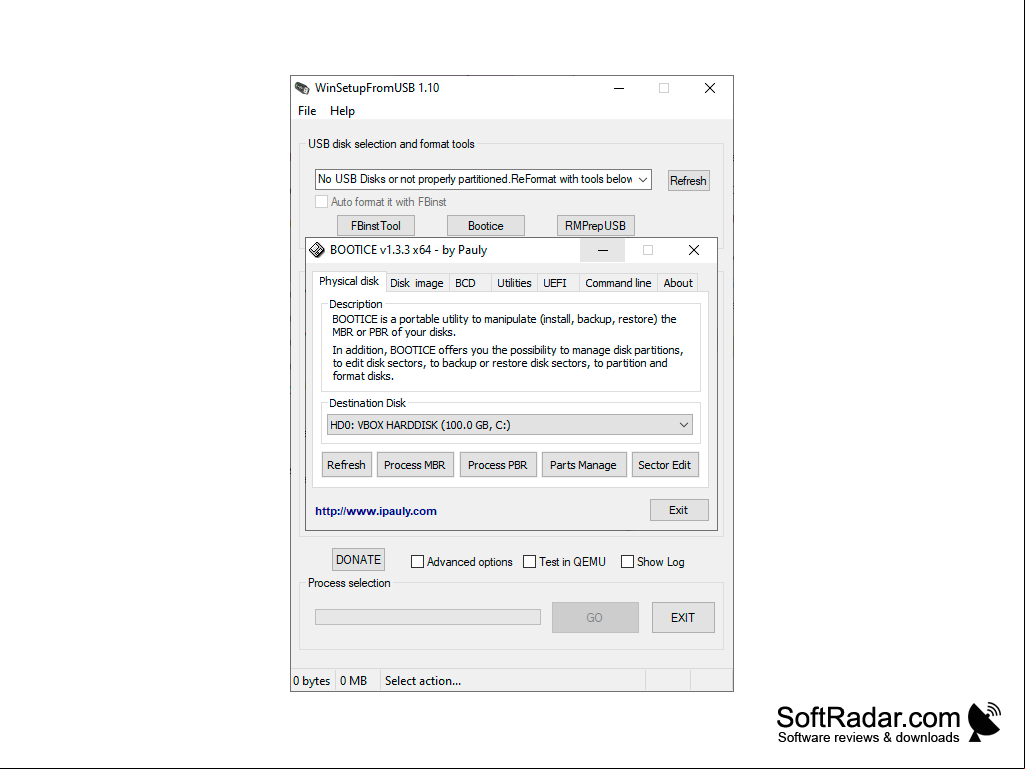Enable Advanced options checkbox

point(417,562)
